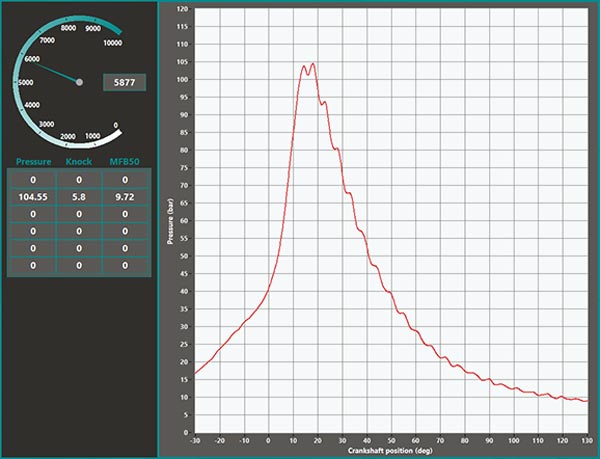Click the 9.72 MFB50 value cell
The width and height of the screenshot is (600, 459).
tap(125, 198)
